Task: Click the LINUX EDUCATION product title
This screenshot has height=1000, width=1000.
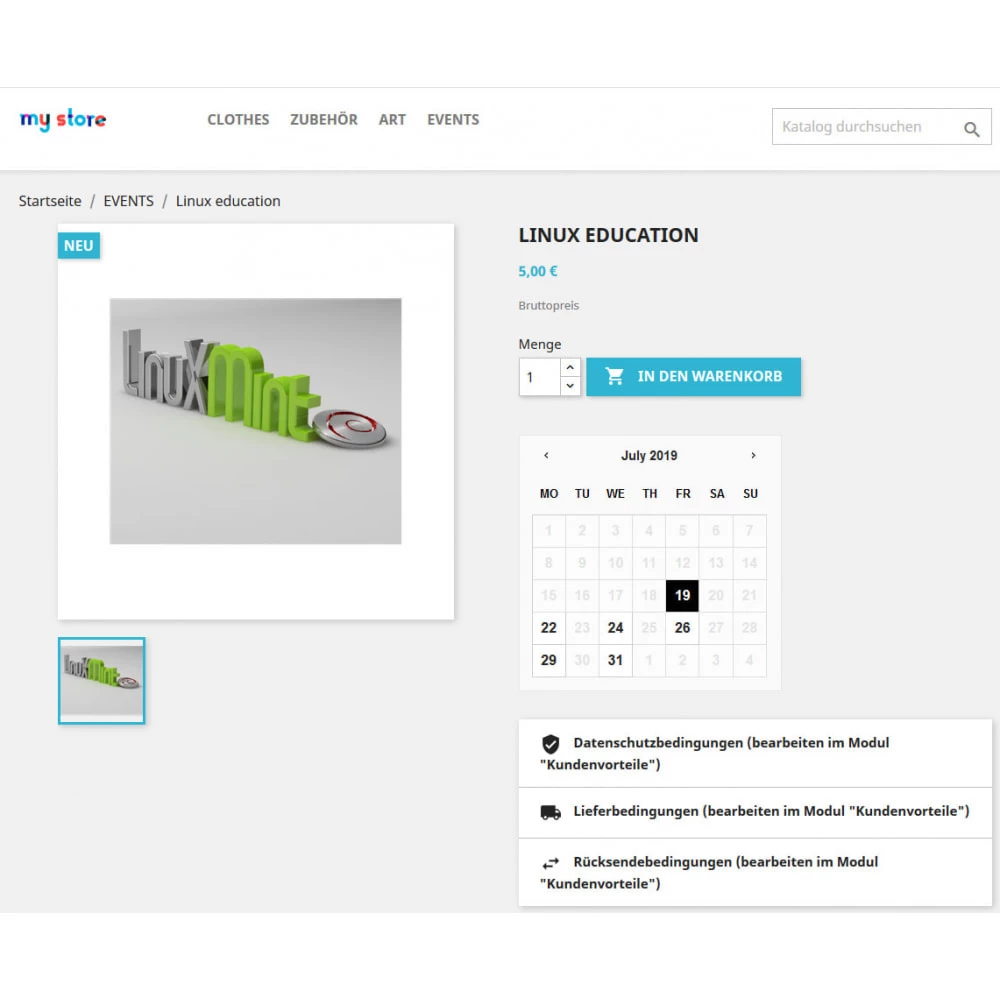Action: point(608,235)
